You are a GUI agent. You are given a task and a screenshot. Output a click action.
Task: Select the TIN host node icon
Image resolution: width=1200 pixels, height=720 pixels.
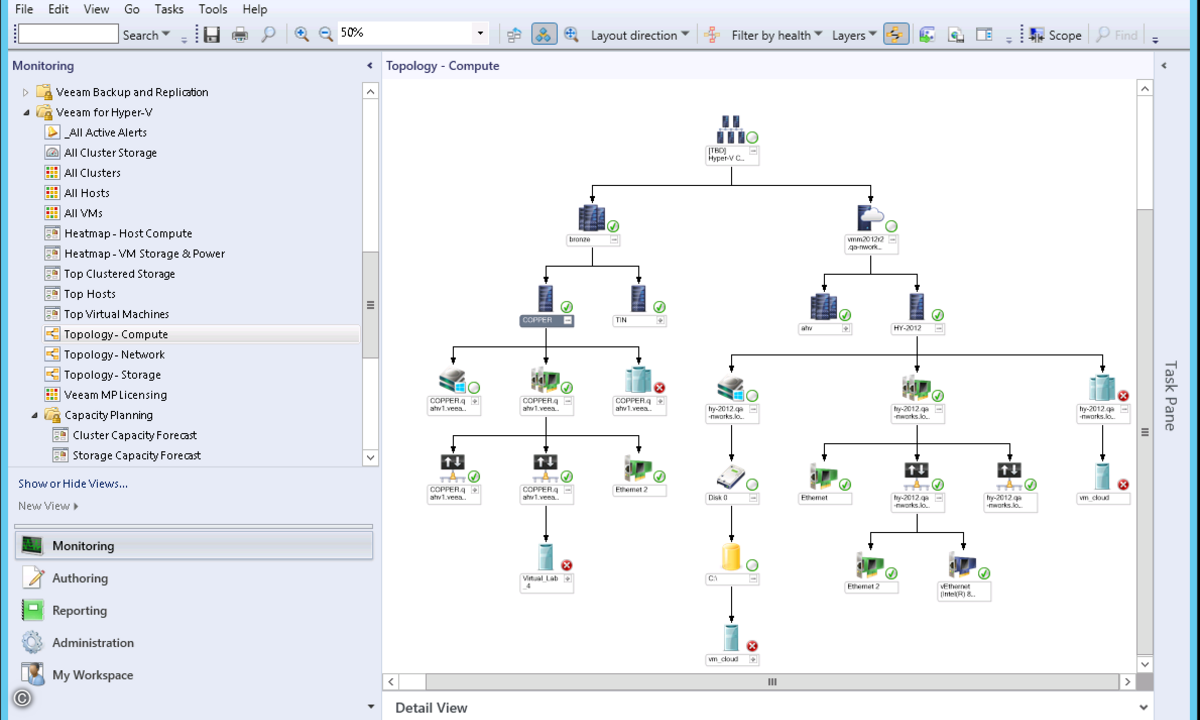click(x=638, y=298)
